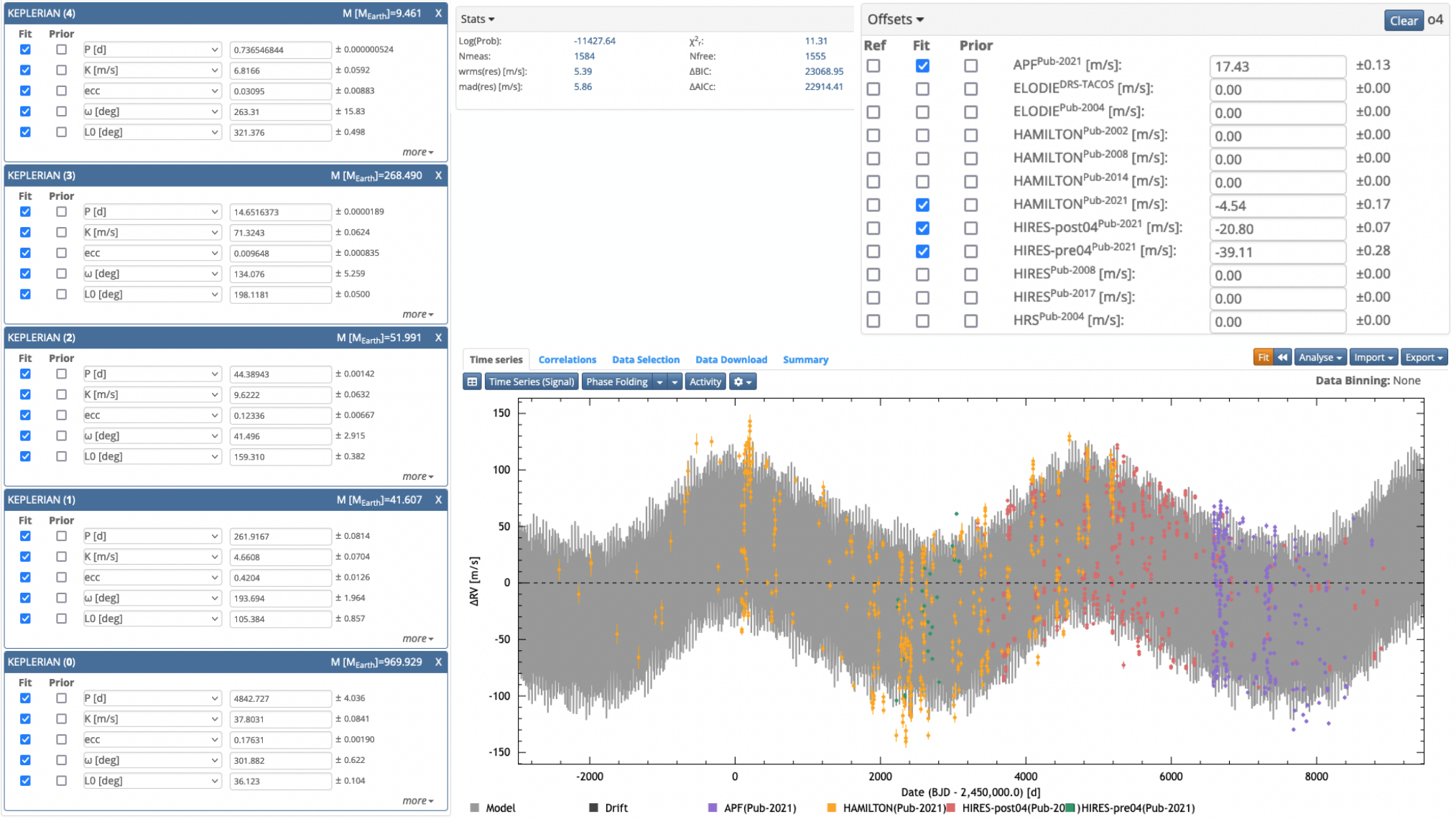The width and height of the screenshot is (1456, 819).
Task: Click the orange HAMILTON(Pub-2021) legend marker
Action: (x=832, y=808)
